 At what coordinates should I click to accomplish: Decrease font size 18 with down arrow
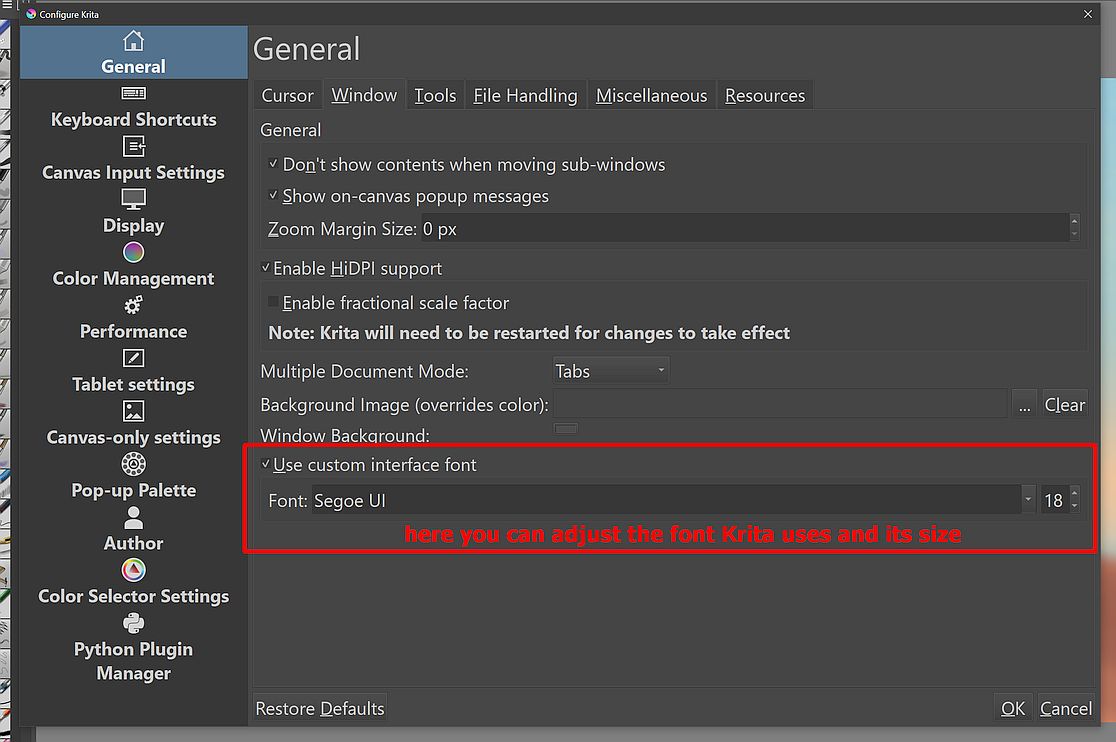coord(1074,507)
